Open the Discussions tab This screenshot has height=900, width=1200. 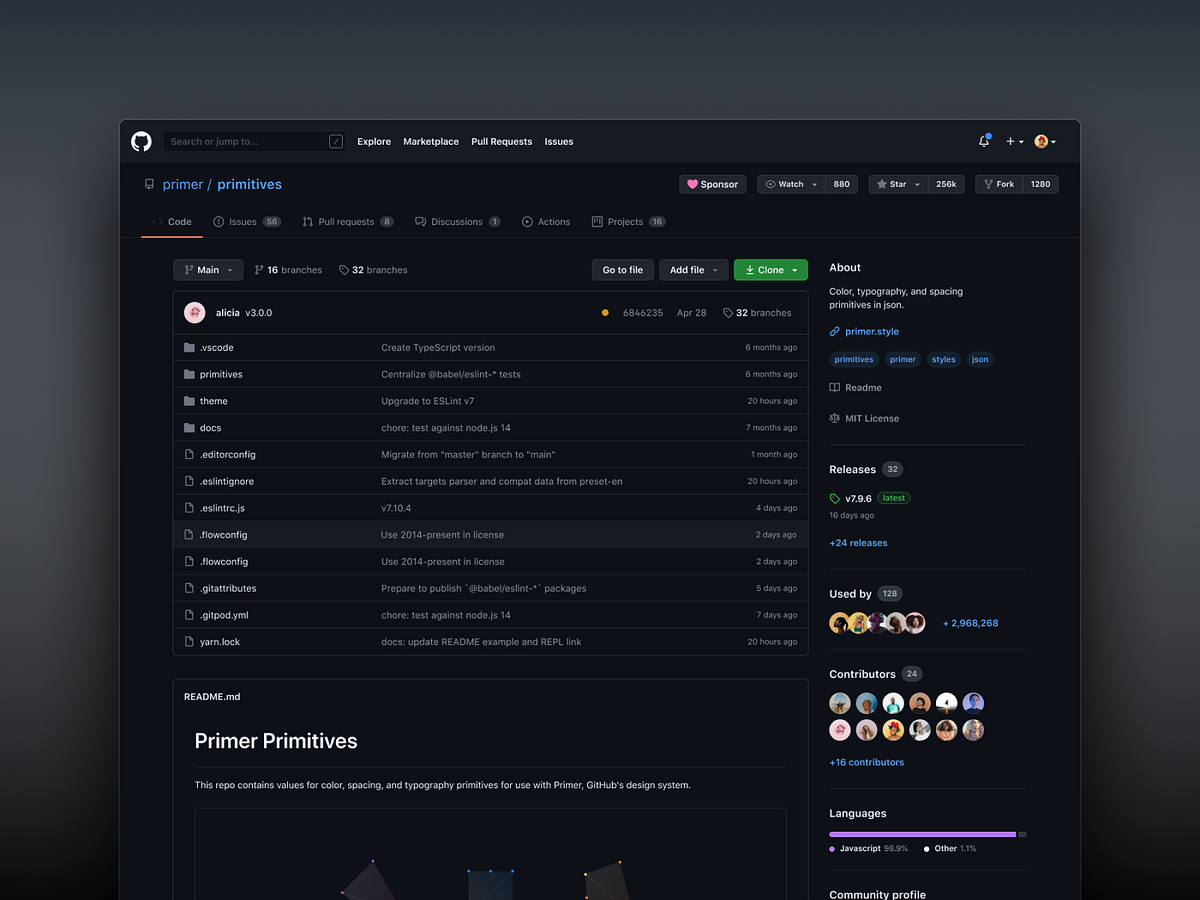click(455, 221)
